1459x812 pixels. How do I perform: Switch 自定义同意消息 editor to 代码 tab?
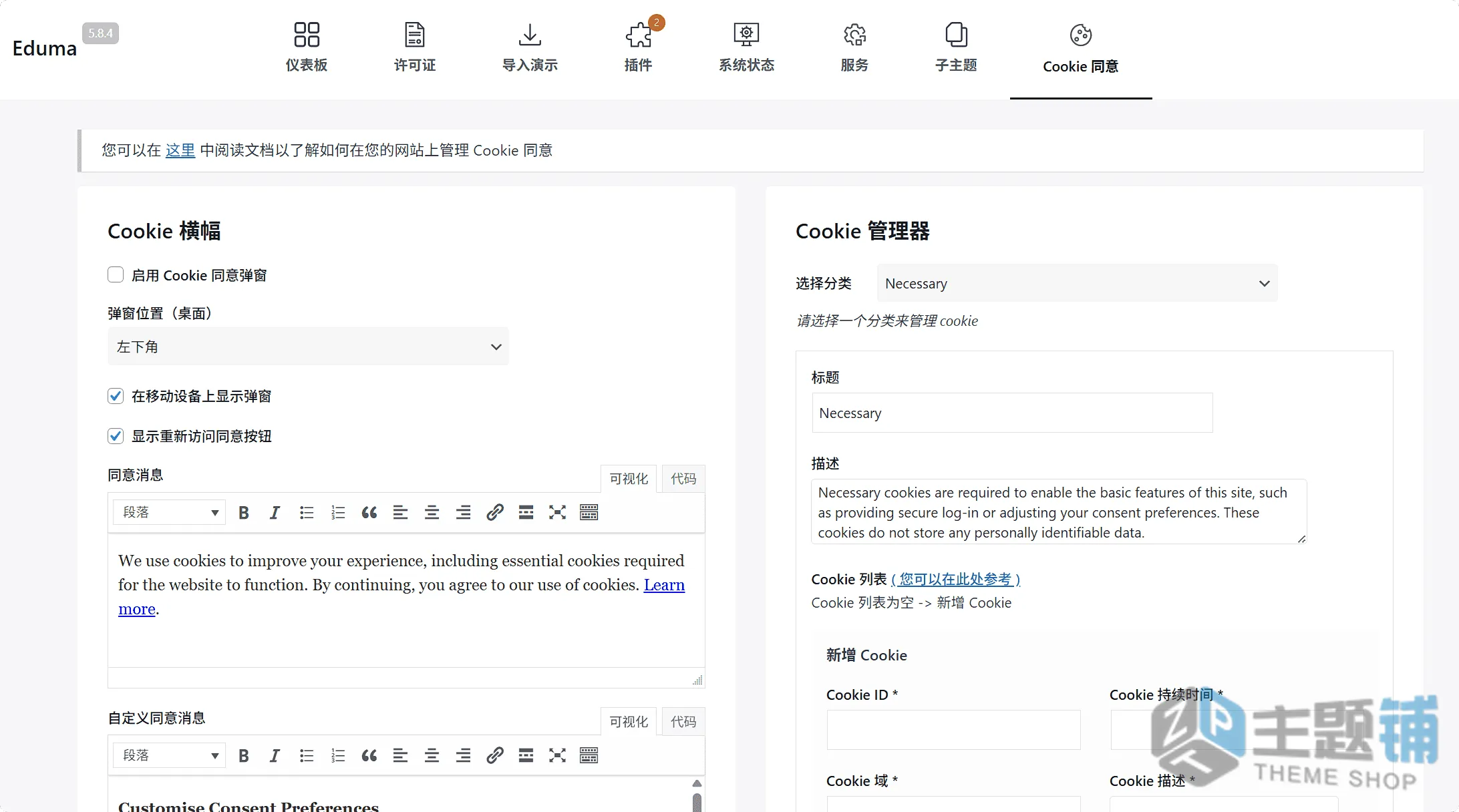point(683,722)
